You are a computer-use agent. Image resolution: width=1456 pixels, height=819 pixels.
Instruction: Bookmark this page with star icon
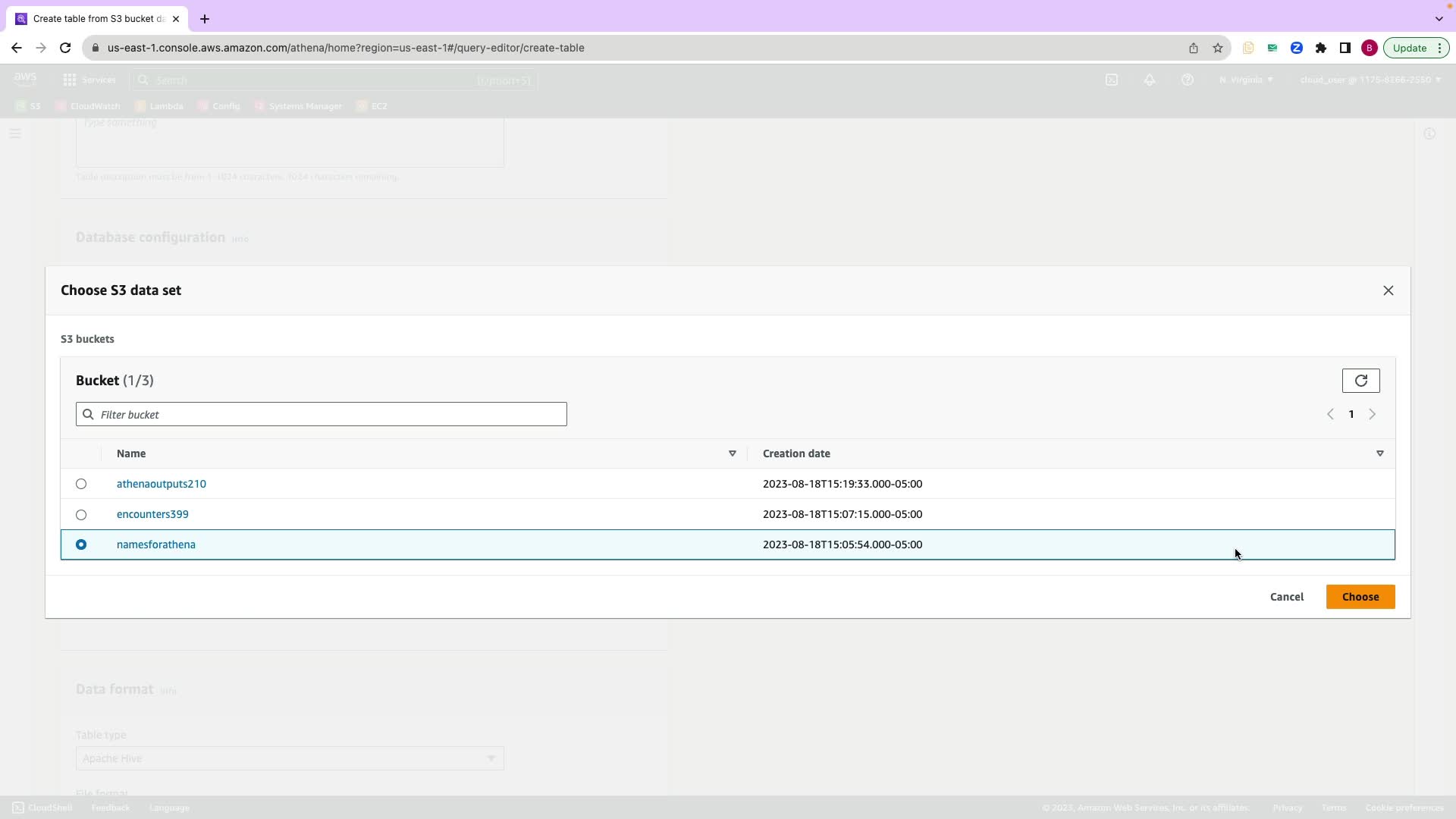coord(1217,48)
